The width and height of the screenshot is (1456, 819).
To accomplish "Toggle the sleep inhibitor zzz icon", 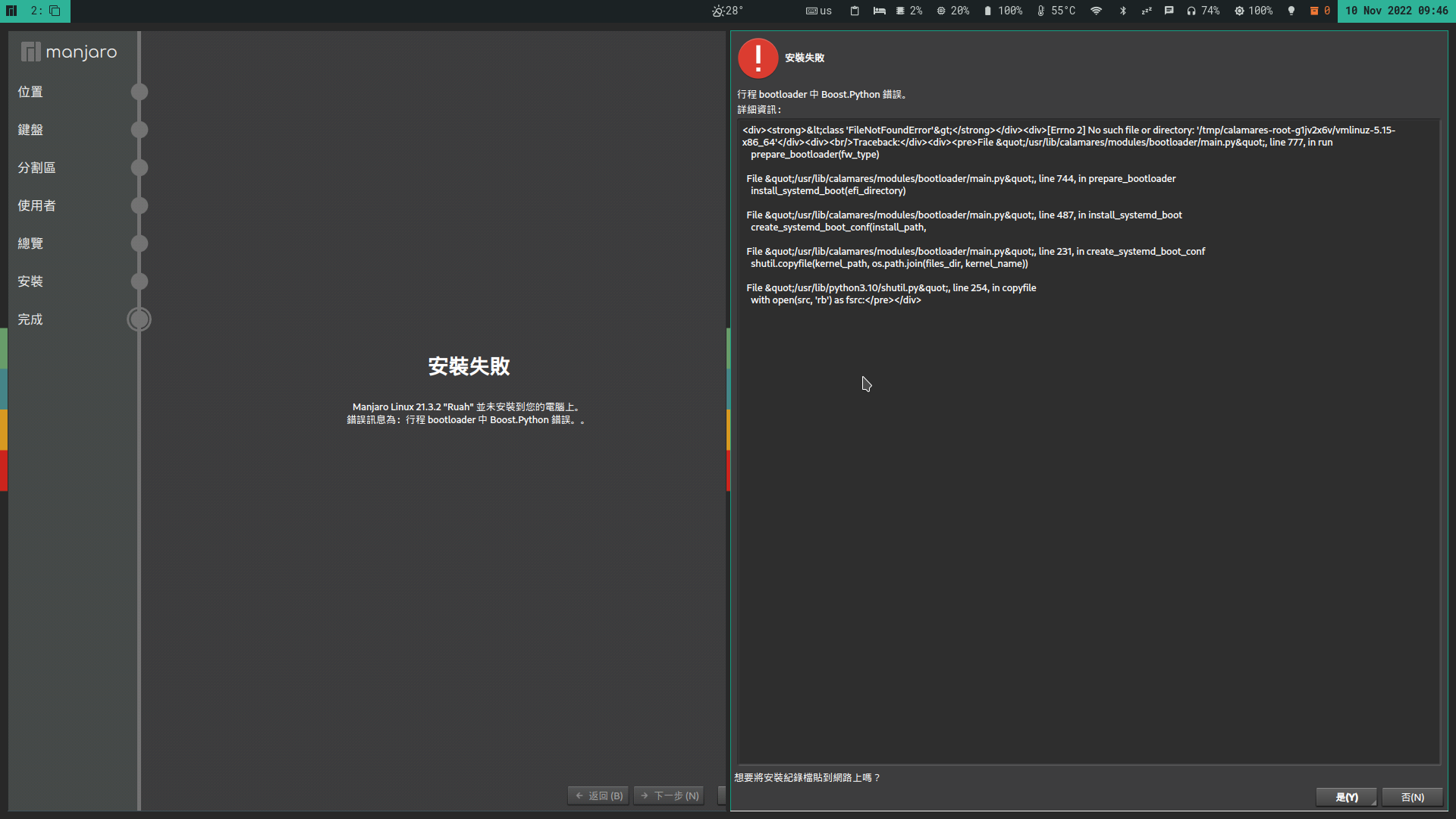I will [1146, 11].
